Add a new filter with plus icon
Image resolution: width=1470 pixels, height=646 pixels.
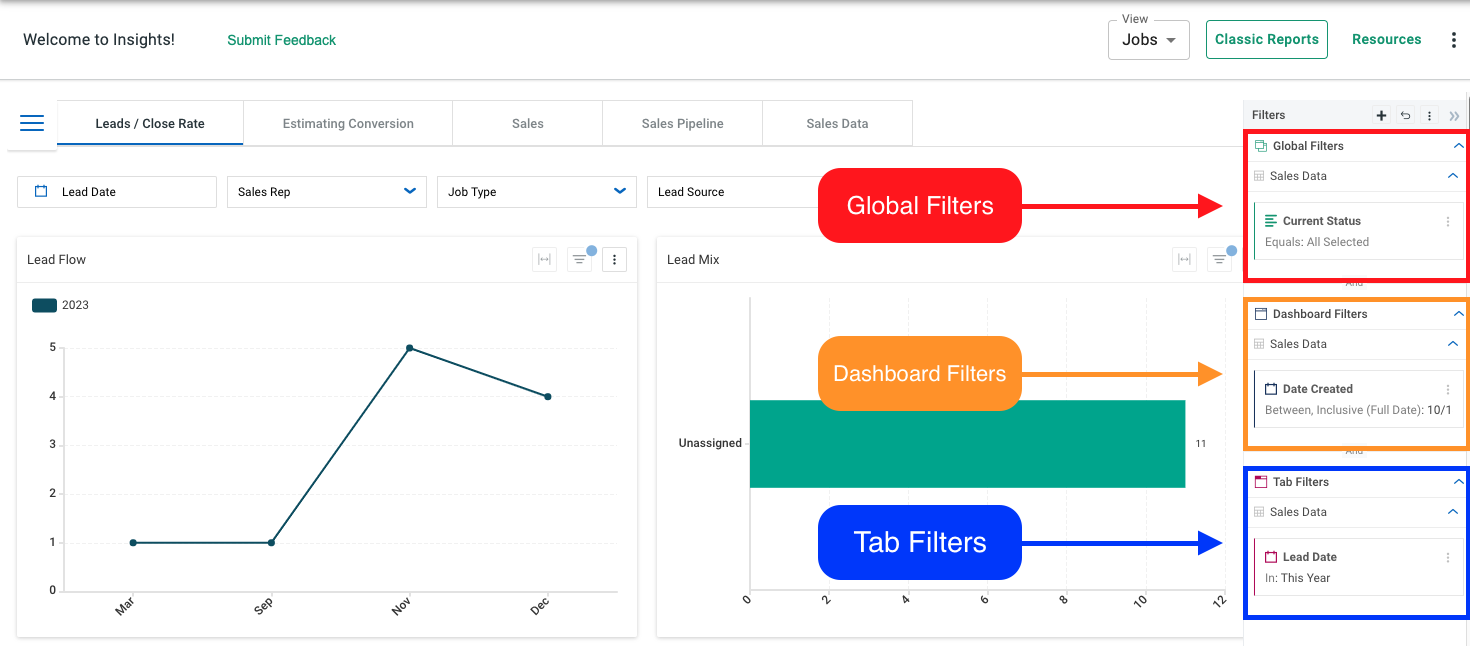[1381, 116]
